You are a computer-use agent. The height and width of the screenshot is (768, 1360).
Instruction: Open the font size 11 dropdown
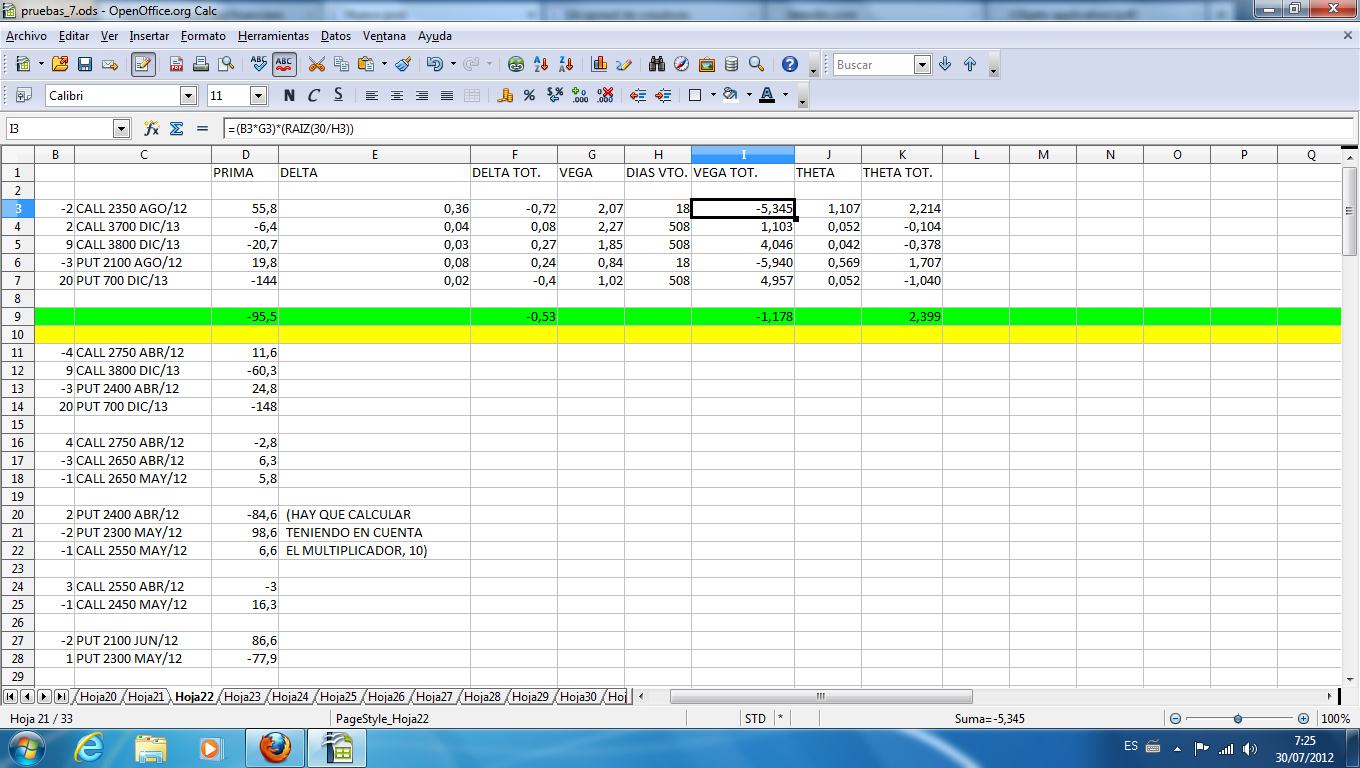(x=259, y=96)
